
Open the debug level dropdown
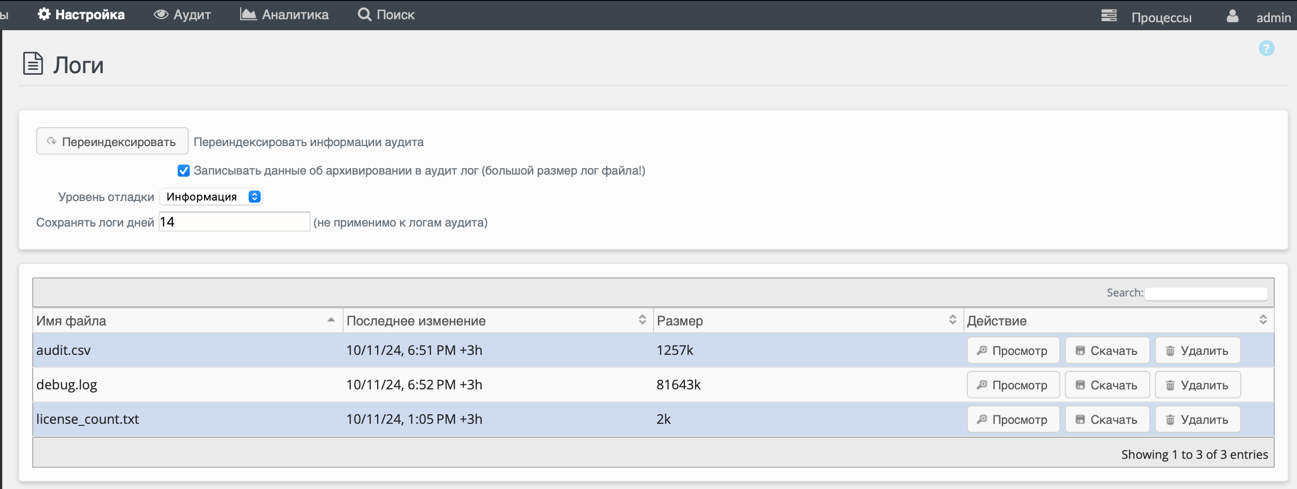click(211, 197)
